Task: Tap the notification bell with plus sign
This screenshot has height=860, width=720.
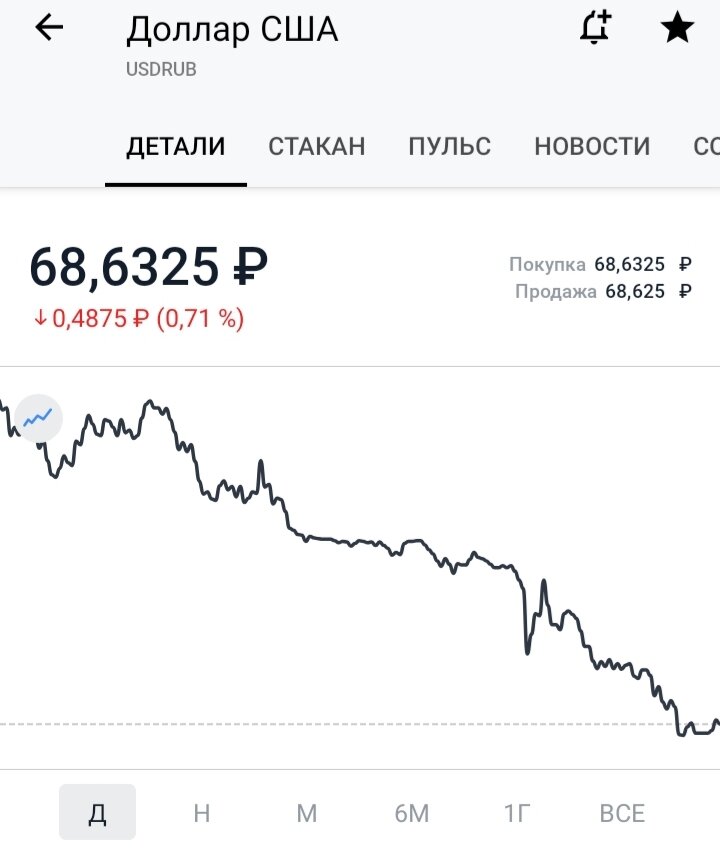Action: 594,29
